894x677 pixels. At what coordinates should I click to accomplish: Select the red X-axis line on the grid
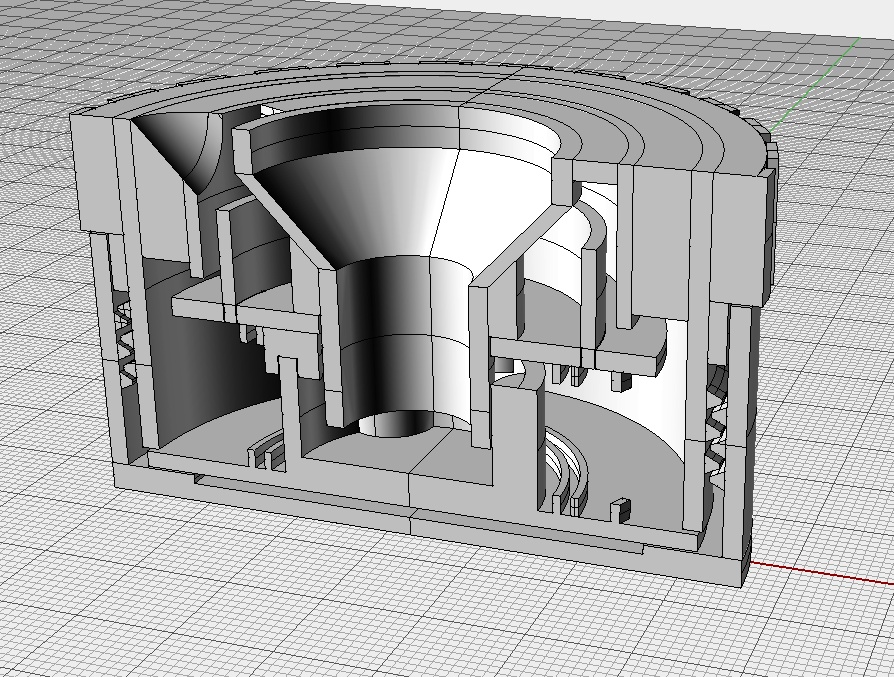click(x=822, y=573)
